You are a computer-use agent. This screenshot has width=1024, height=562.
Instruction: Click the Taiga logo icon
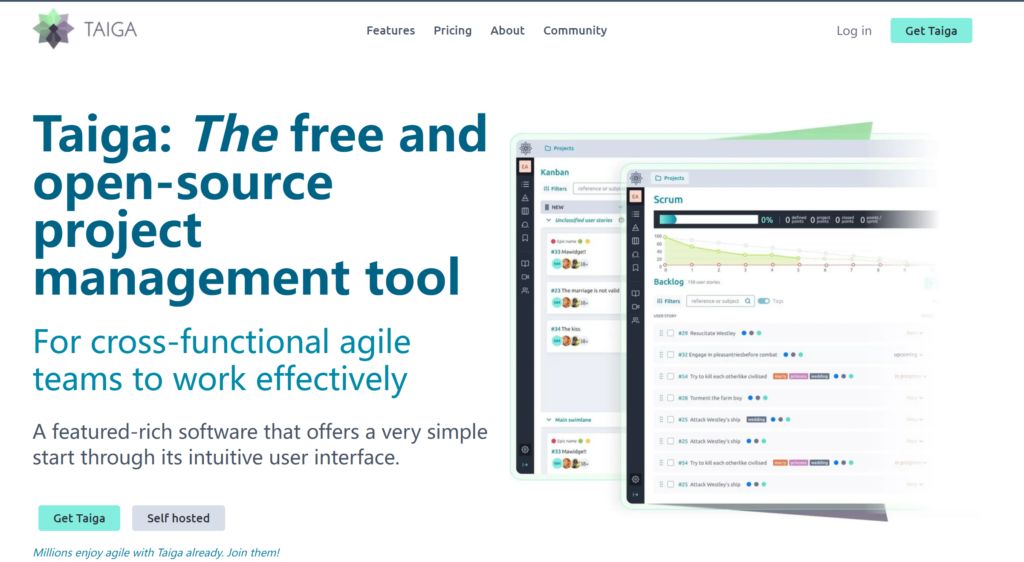tap(53, 29)
